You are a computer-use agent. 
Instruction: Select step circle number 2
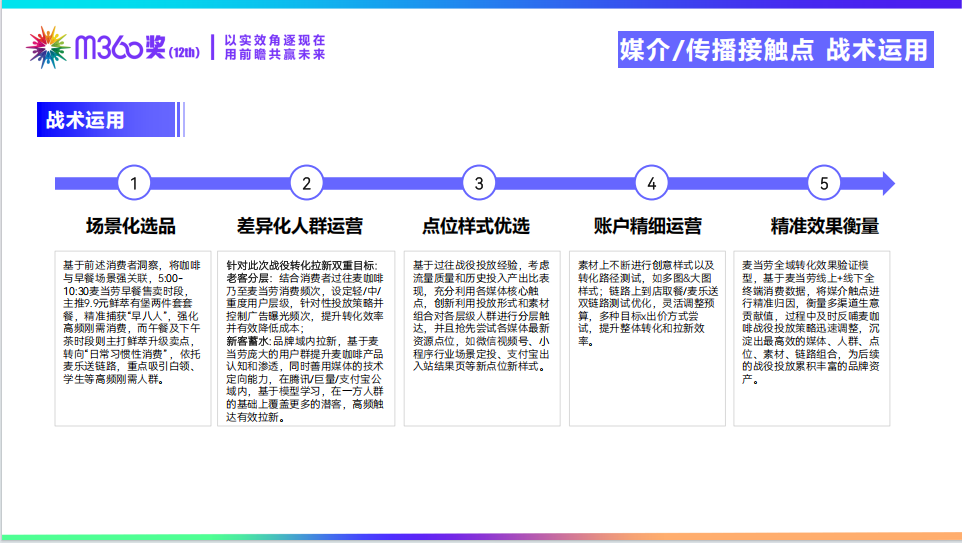click(x=307, y=183)
